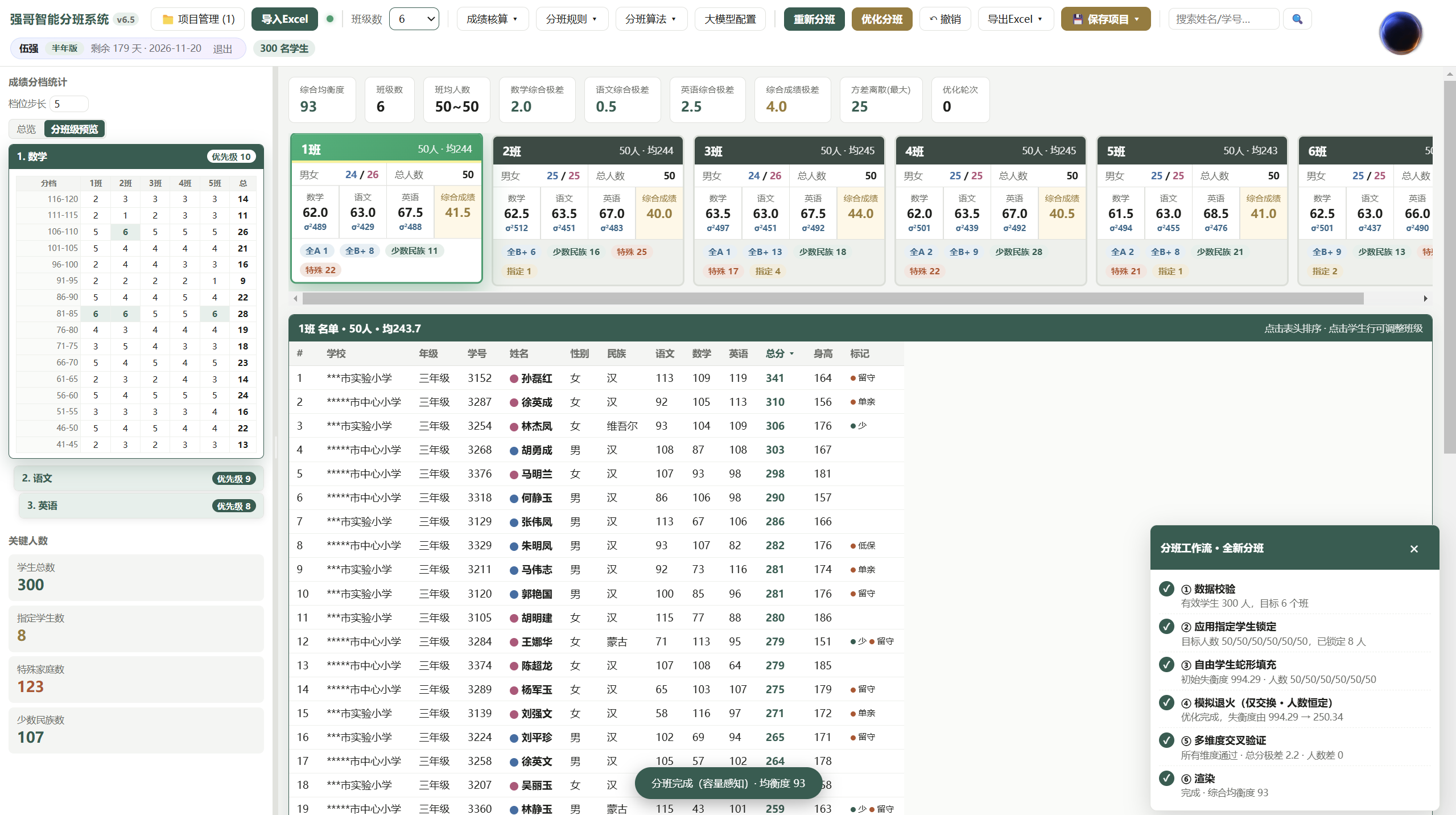The height and width of the screenshot is (815, 1456).
Task: Sort the roster by 身高 column header
Action: (823, 353)
